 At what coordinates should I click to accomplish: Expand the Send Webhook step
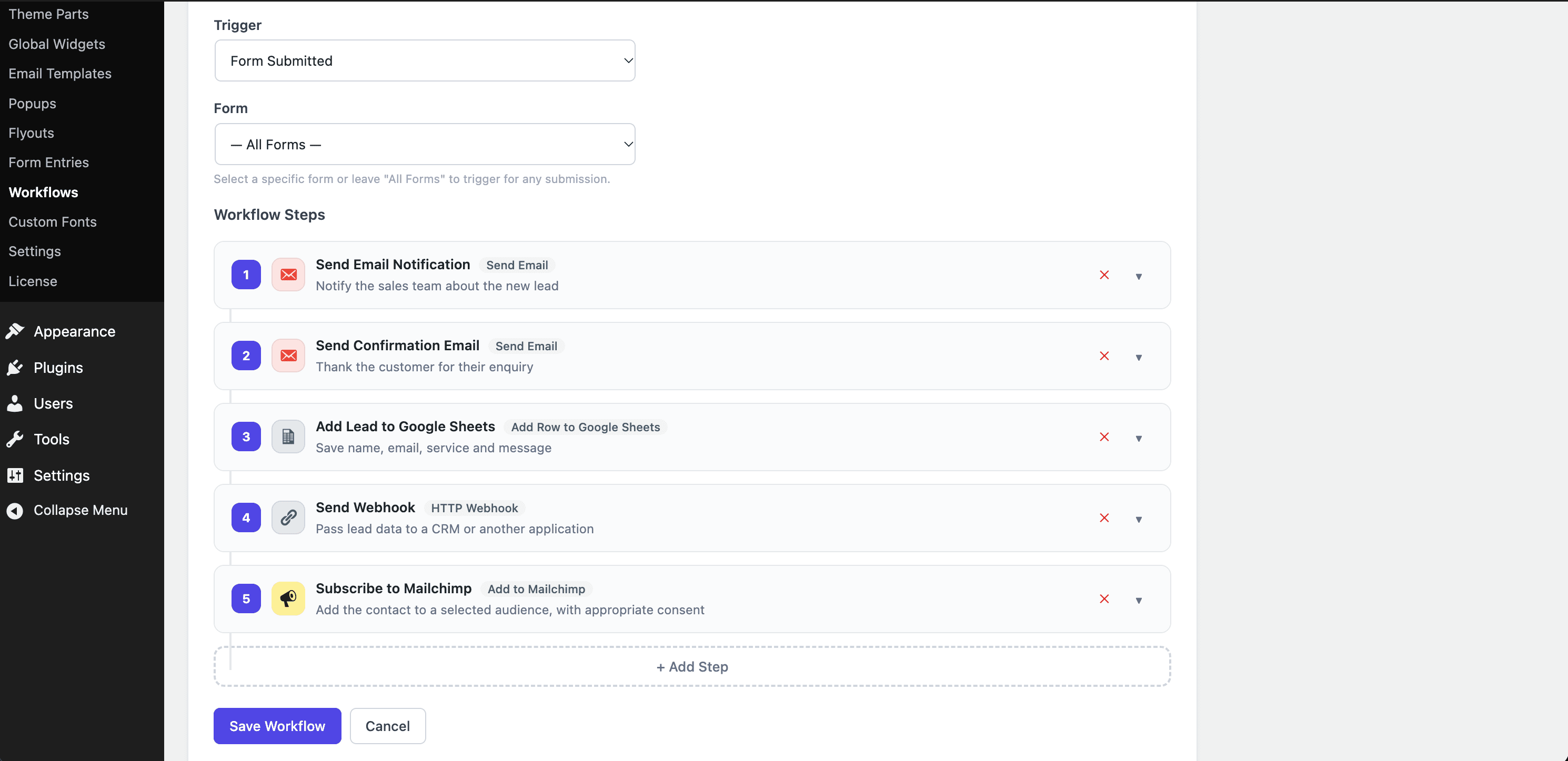(1138, 519)
